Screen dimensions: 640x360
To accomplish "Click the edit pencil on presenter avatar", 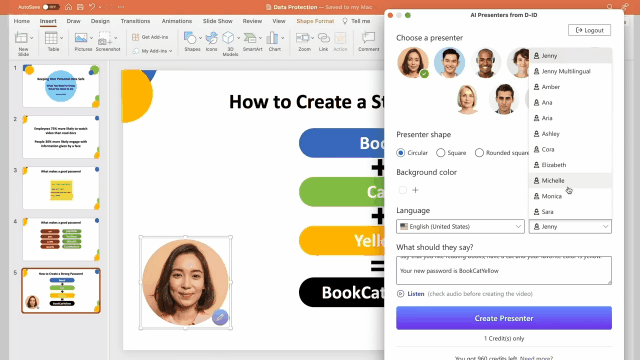I will pyautogui.click(x=220, y=317).
